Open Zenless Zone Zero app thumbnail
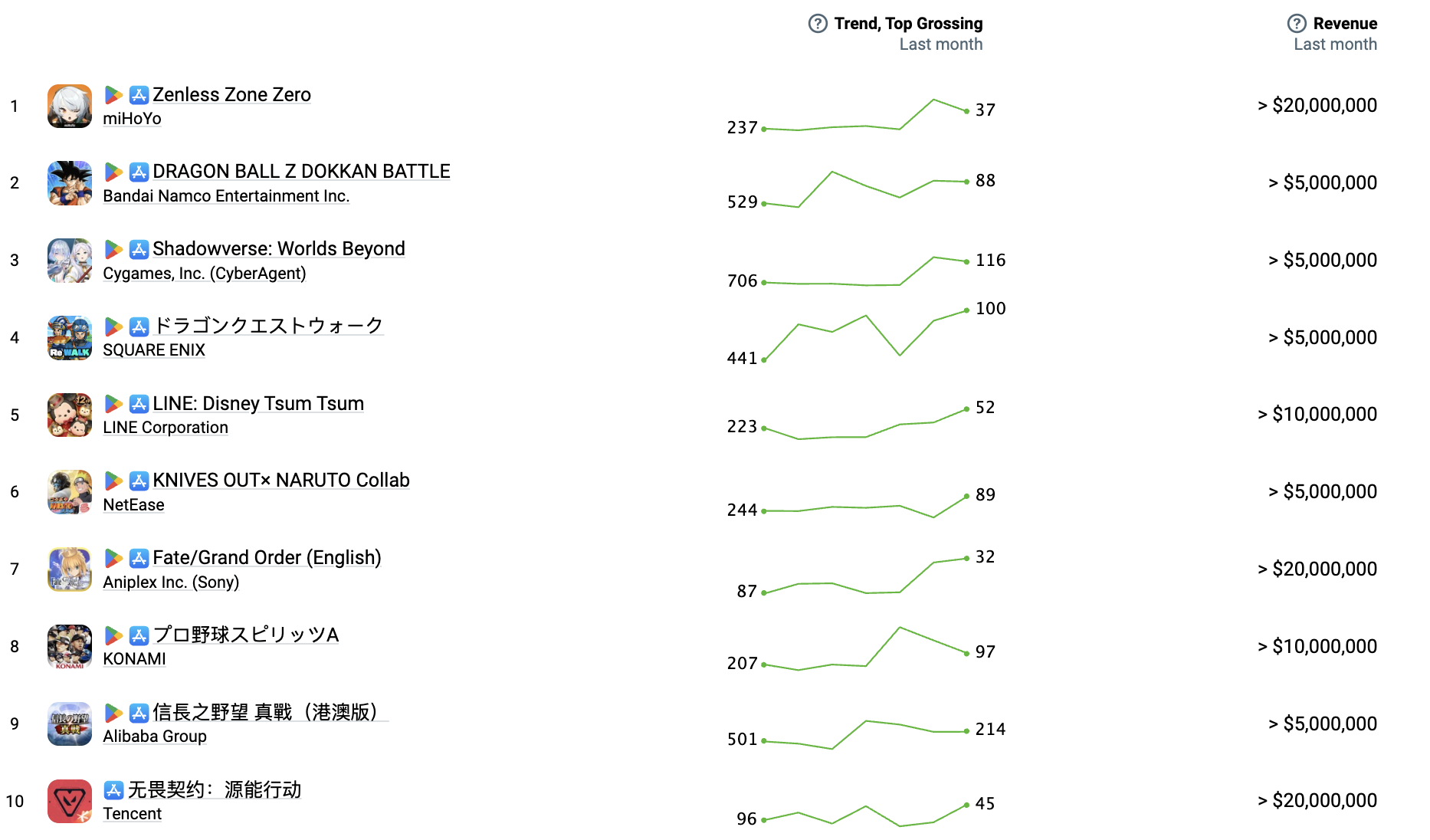This screenshot has height=840, width=1430. click(70, 107)
